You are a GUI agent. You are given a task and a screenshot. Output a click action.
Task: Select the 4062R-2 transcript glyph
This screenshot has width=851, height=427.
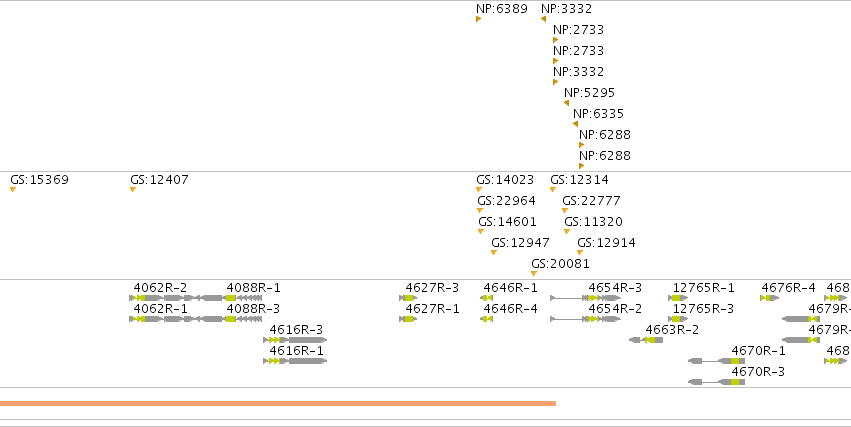point(164,298)
